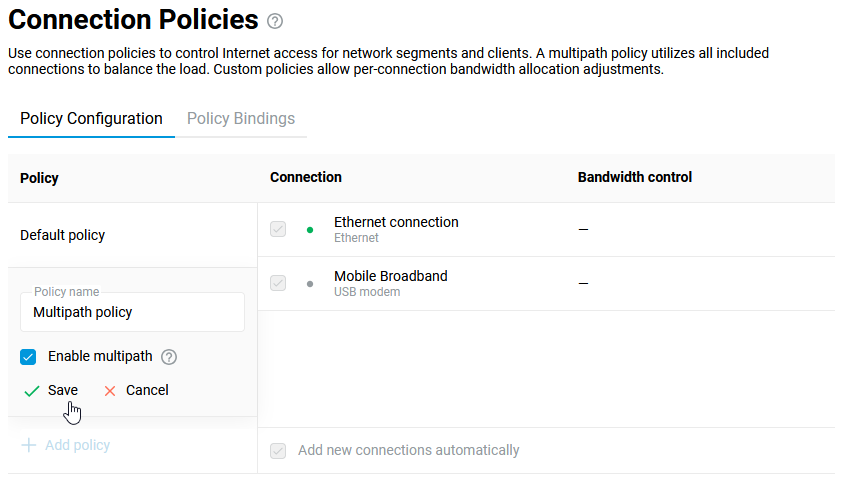Focus the Policy name input field
Image resolution: width=844 pixels, height=481 pixels.
(132, 313)
